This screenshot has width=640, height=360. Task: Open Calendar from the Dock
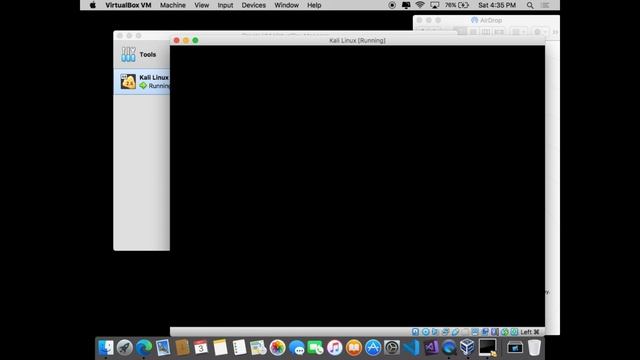pyautogui.click(x=201, y=348)
